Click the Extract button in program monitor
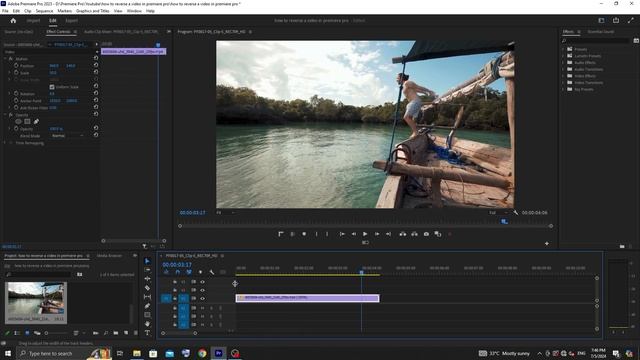The height and width of the screenshot is (360, 640). point(414,234)
